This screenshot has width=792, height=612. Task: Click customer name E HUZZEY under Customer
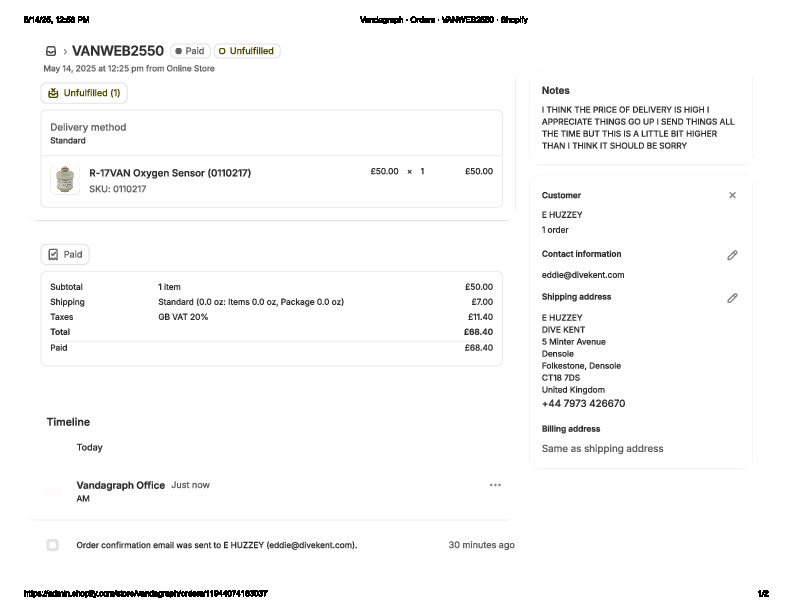coord(562,215)
